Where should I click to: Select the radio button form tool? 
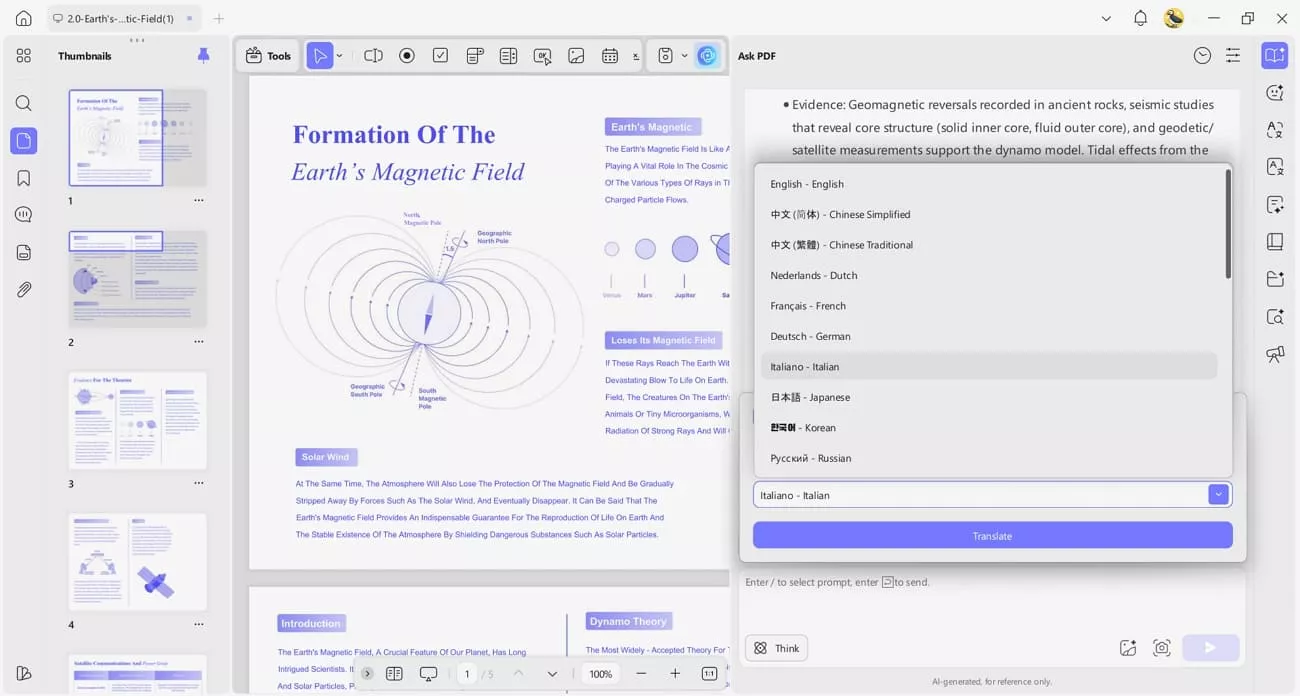click(407, 56)
